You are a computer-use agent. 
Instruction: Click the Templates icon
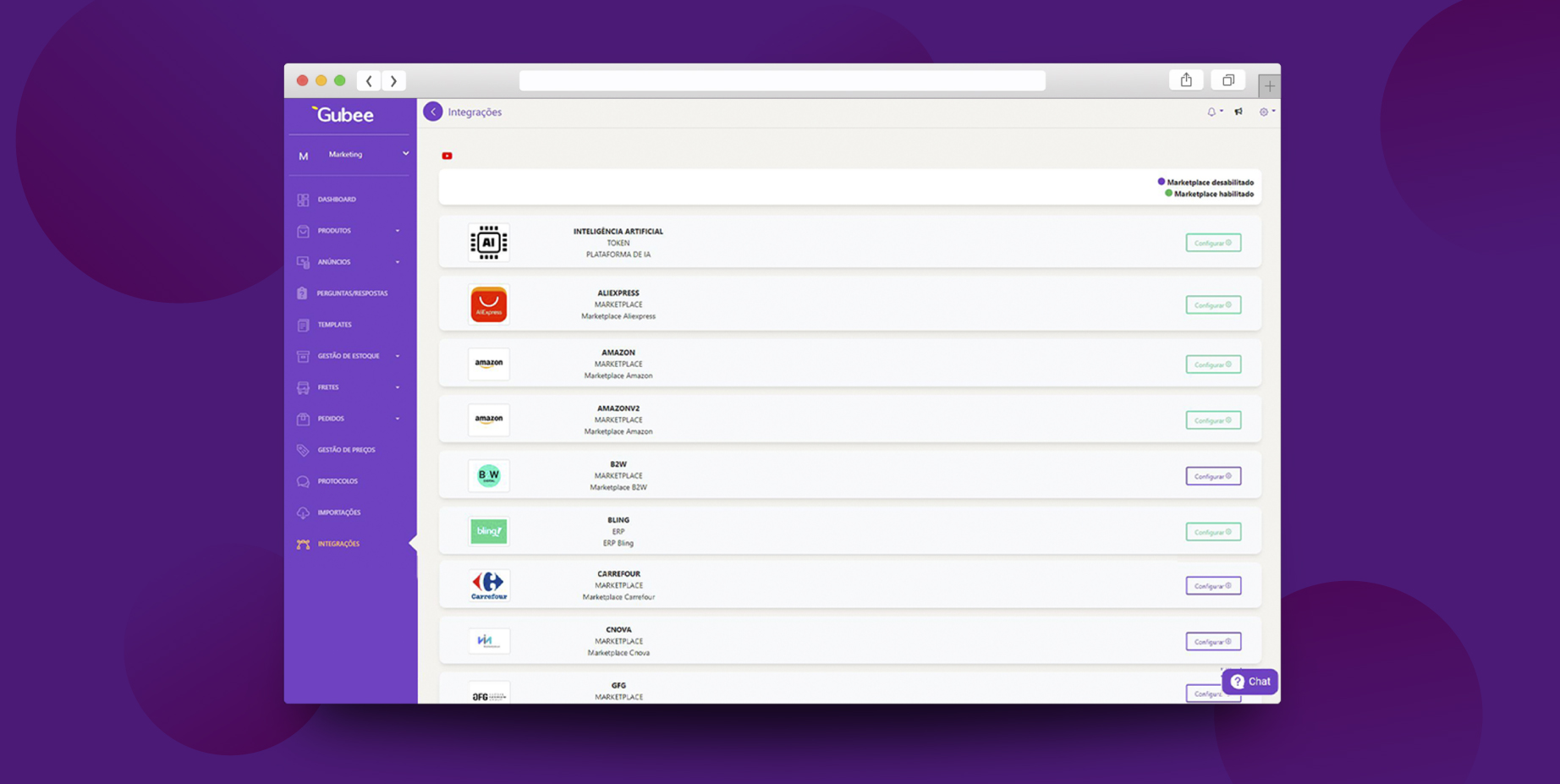click(x=303, y=325)
